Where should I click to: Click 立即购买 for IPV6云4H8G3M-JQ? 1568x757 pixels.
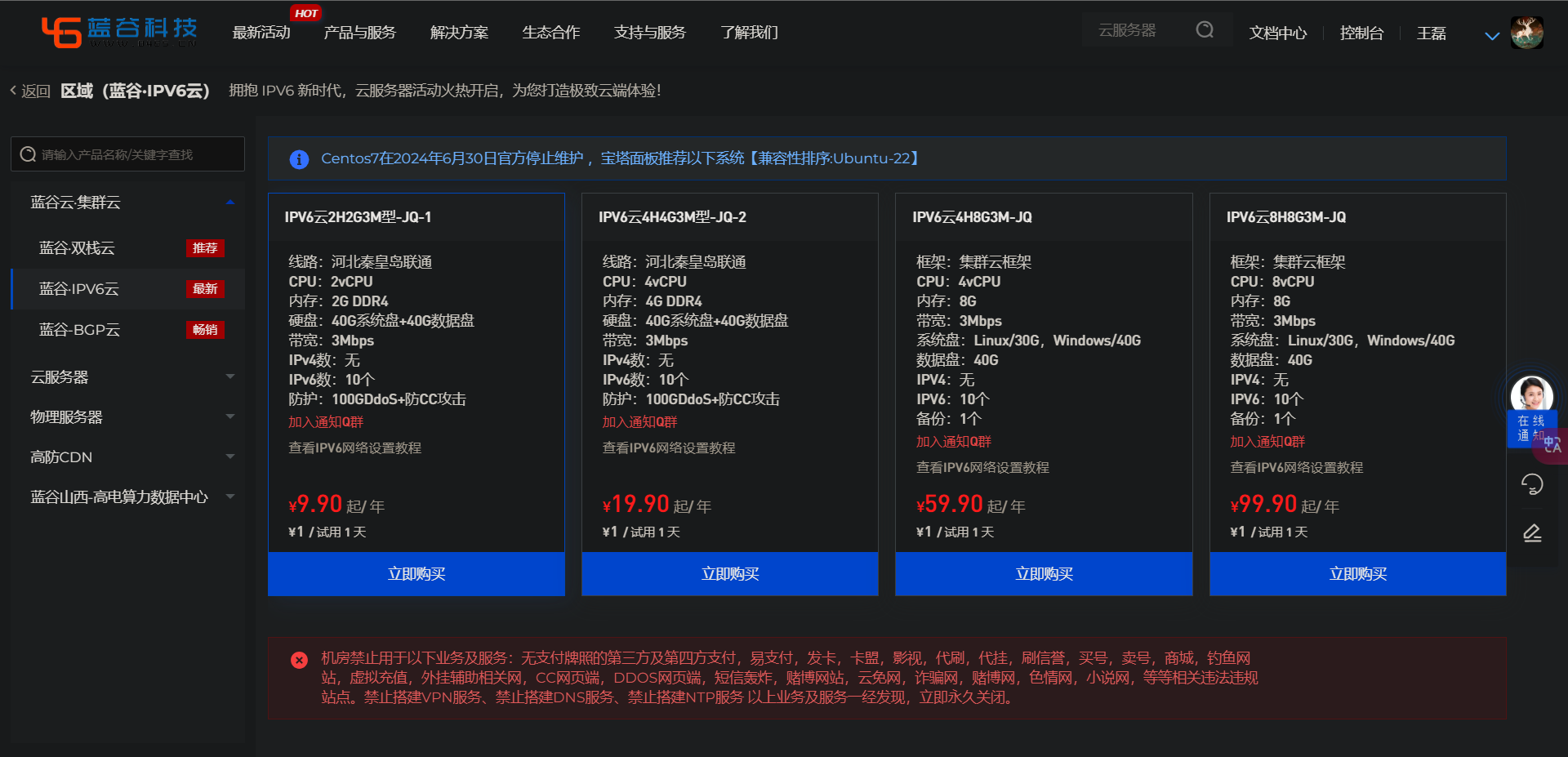1044,574
